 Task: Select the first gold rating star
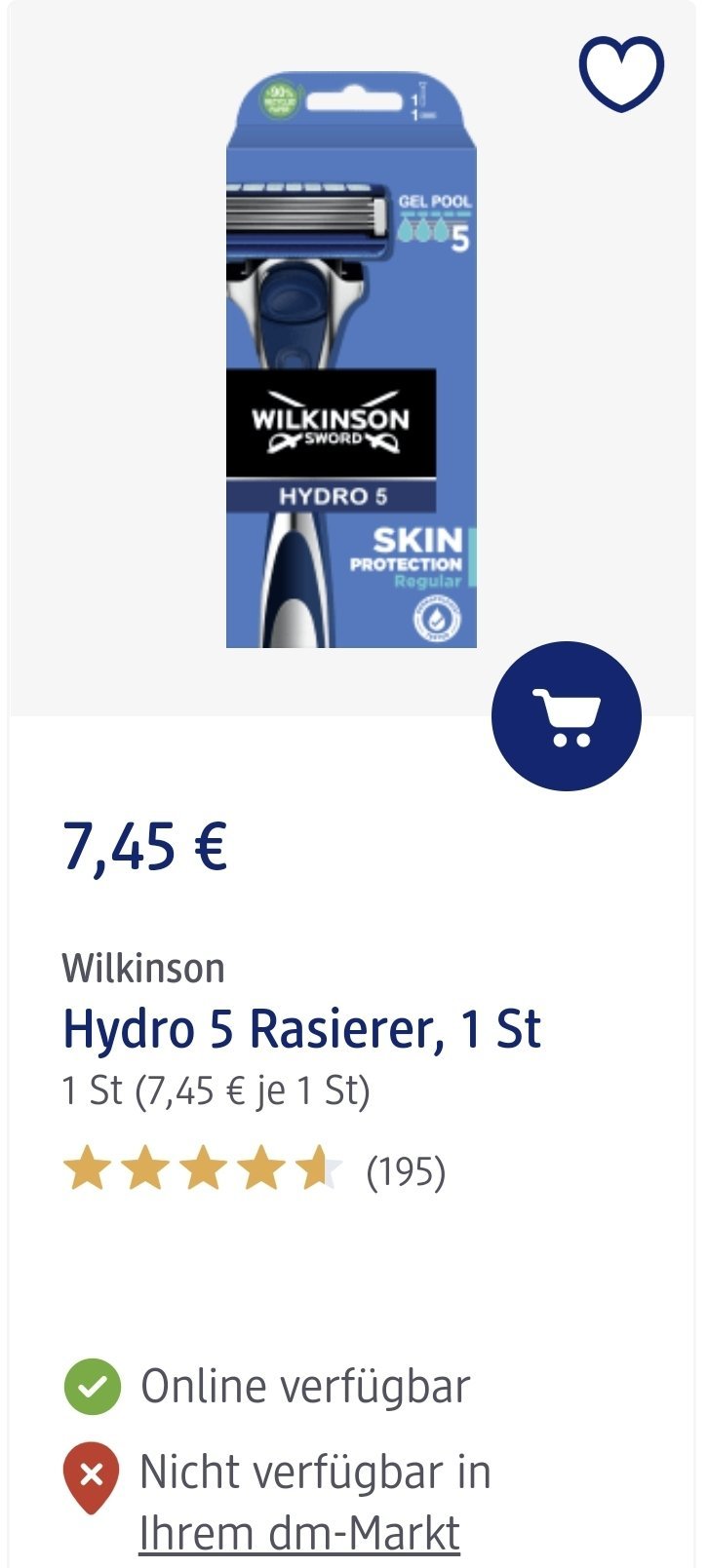click(87, 1169)
